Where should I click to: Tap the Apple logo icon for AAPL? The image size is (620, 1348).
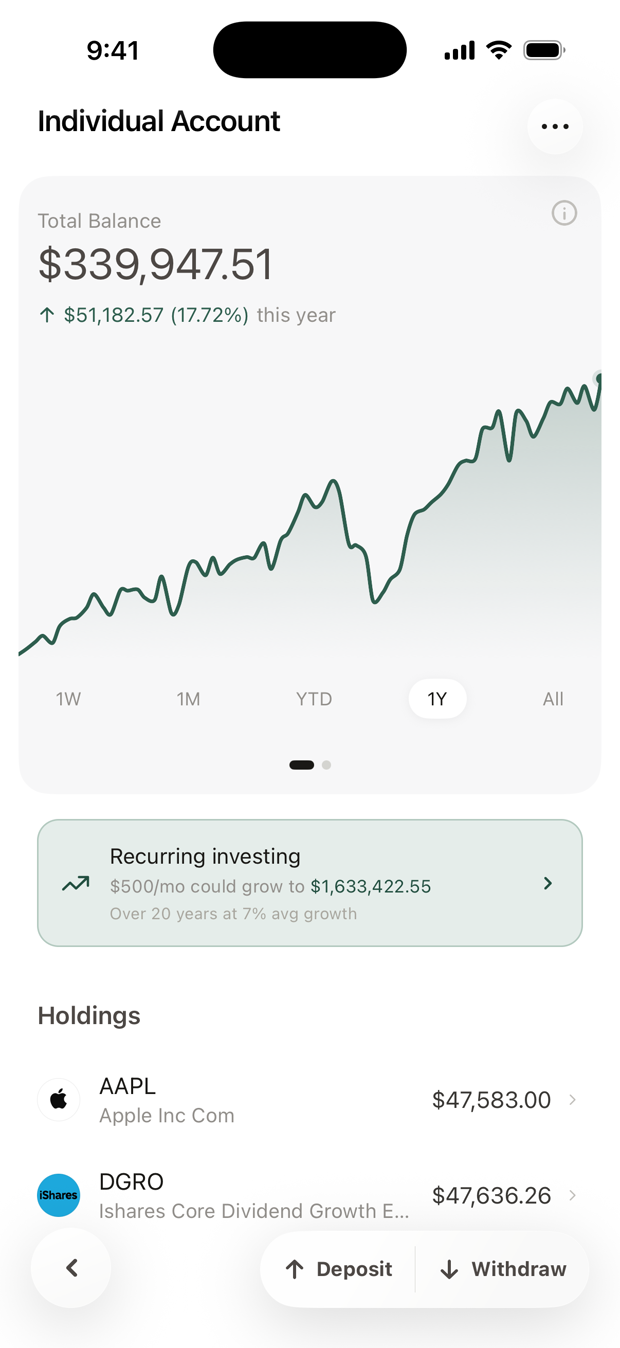59,1100
